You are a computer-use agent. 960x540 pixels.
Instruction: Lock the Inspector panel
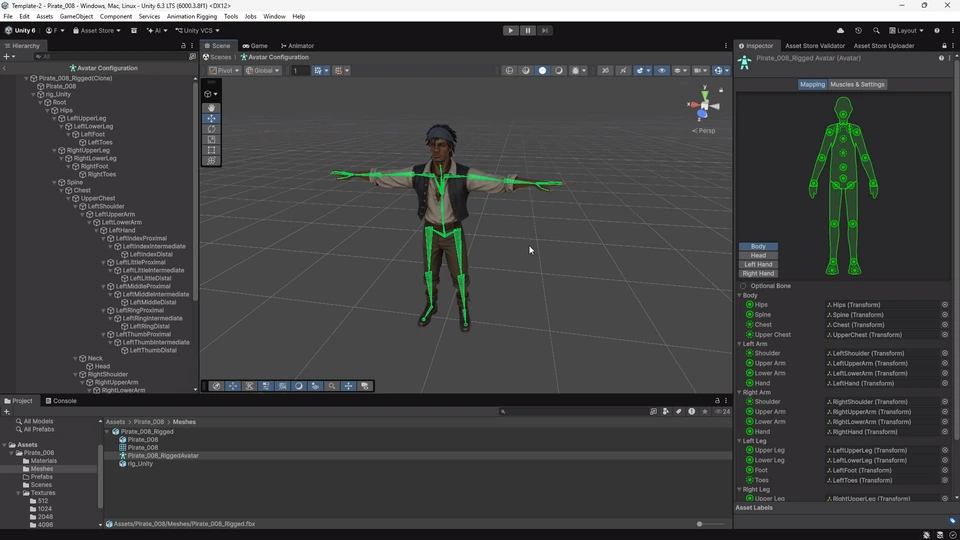click(x=944, y=46)
